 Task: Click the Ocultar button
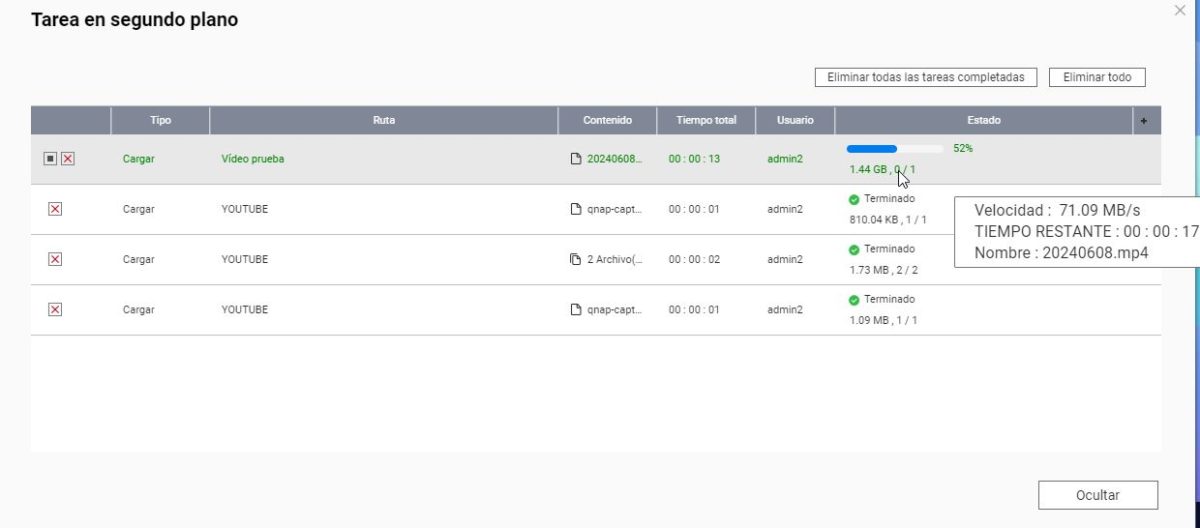click(x=1098, y=495)
